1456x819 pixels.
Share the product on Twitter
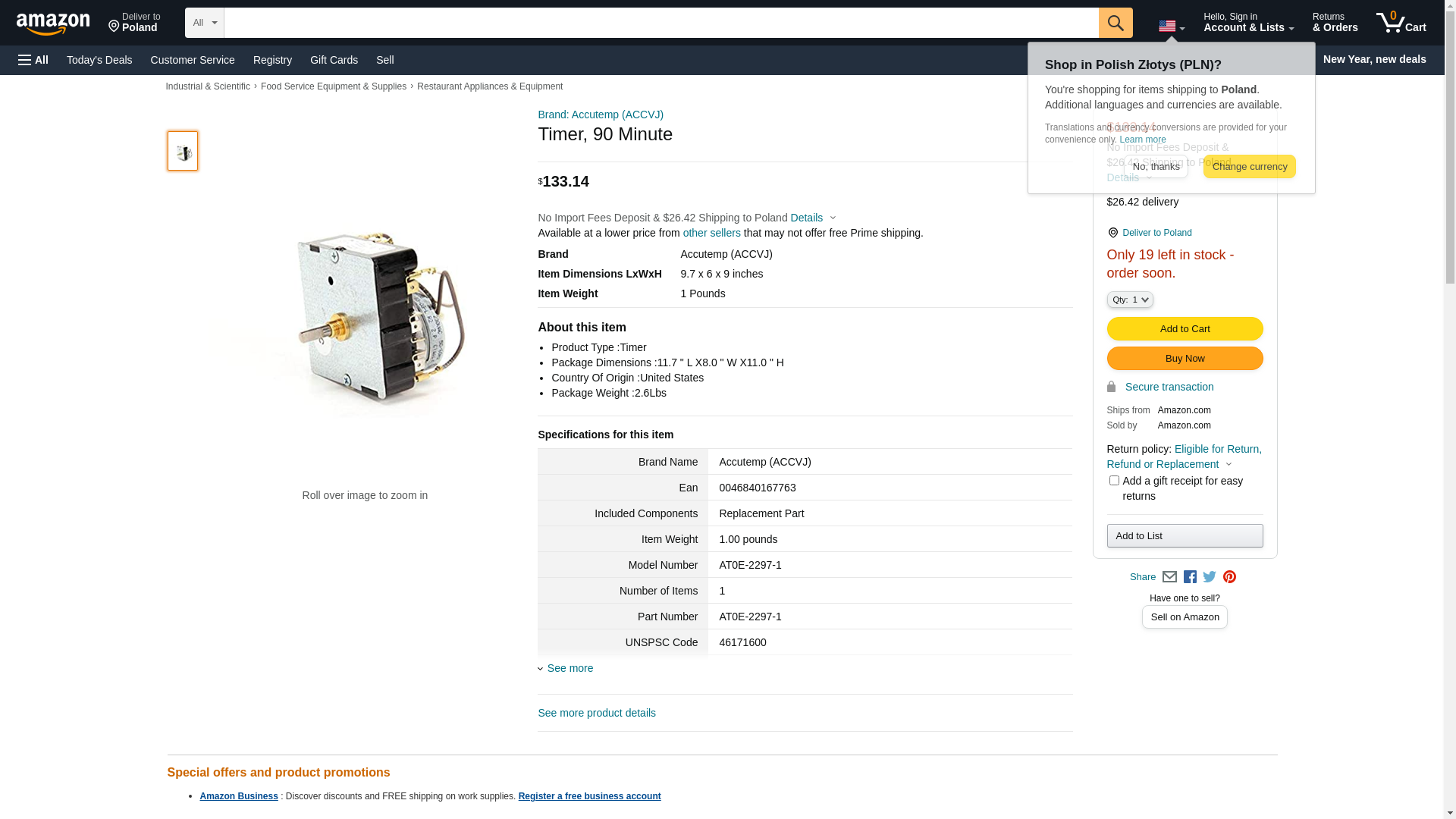(1210, 577)
